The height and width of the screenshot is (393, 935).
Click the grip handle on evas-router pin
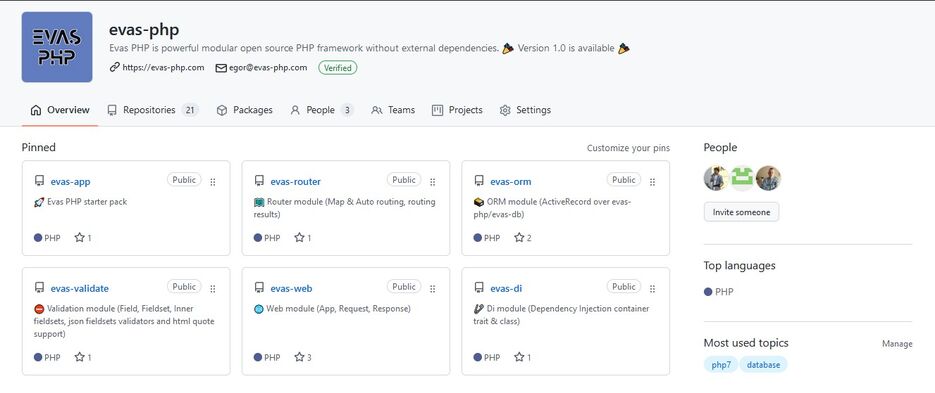(433, 182)
